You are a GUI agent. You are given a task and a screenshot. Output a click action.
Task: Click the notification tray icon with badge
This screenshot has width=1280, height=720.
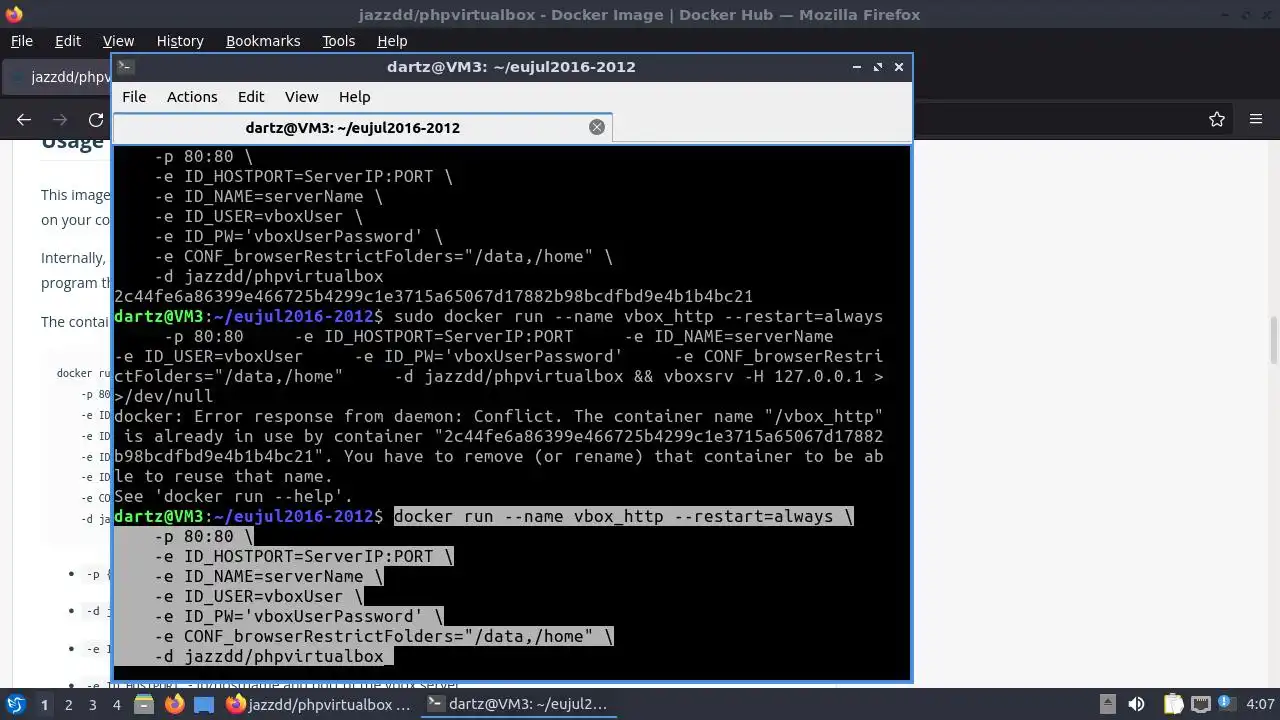1226,704
